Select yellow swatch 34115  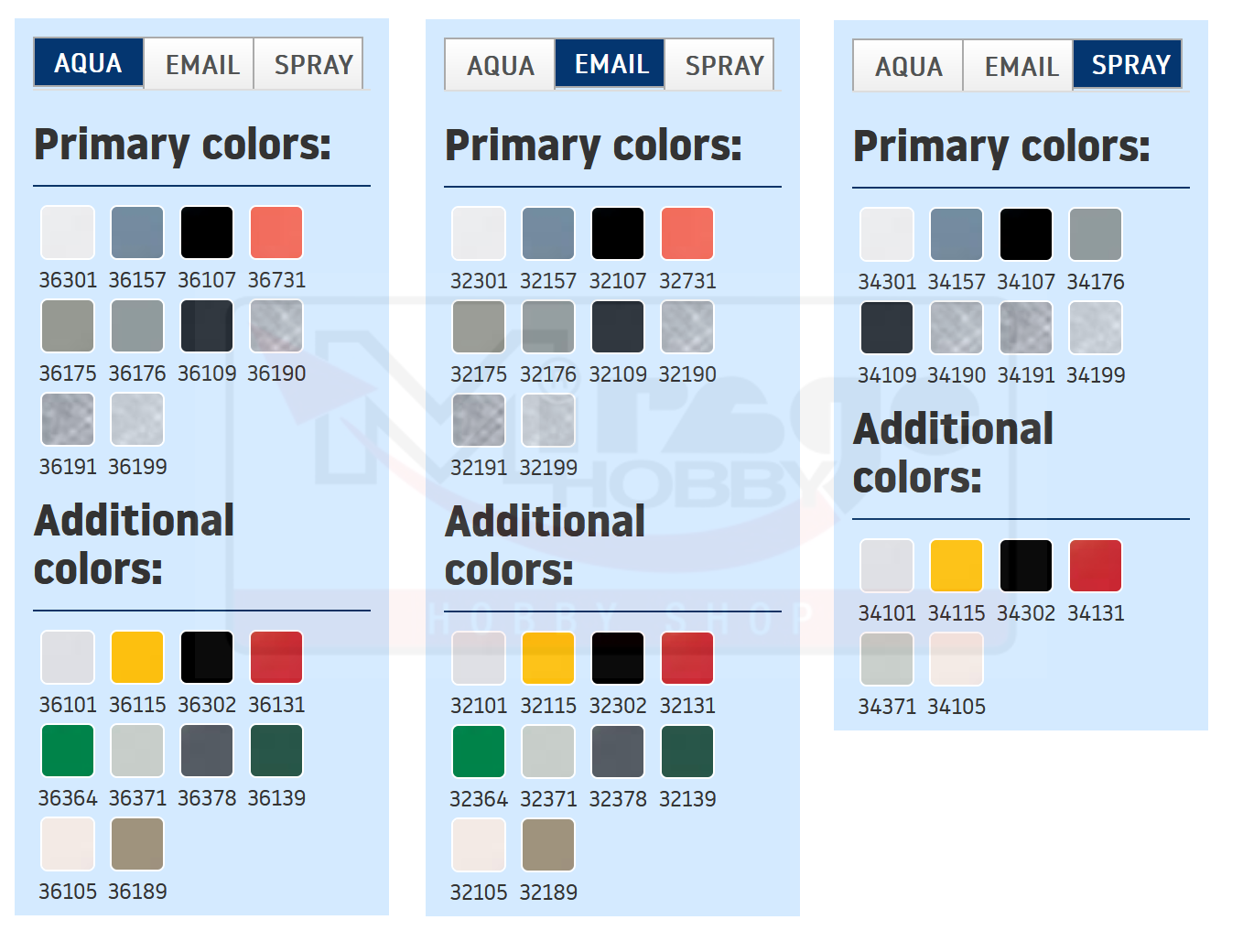[x=957, y=566]
